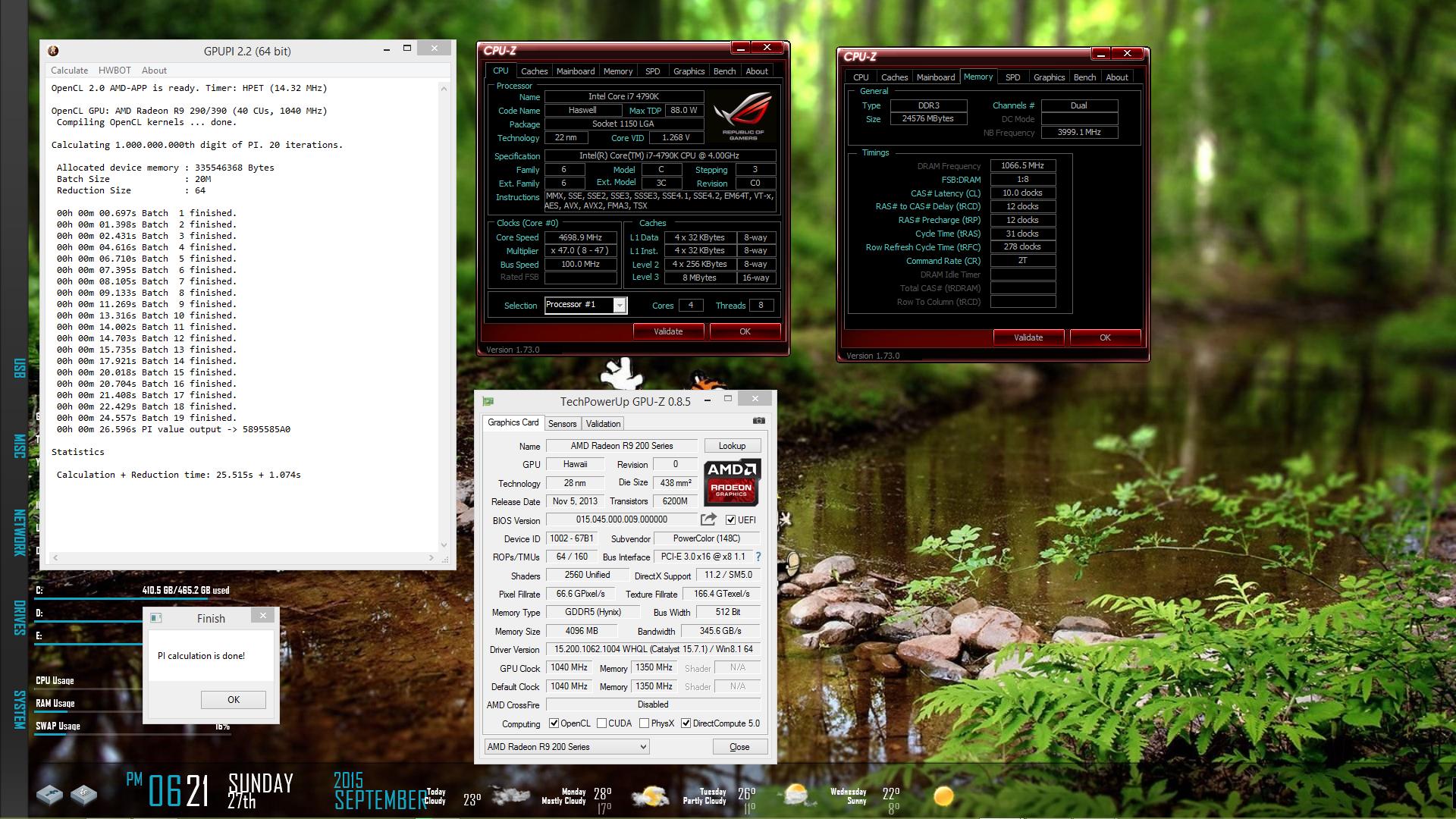The height and width of the screenshot is (819, 1456).
Task: Click GPUPI vertical scrollbar down arrow
Action: click(444, 544)
